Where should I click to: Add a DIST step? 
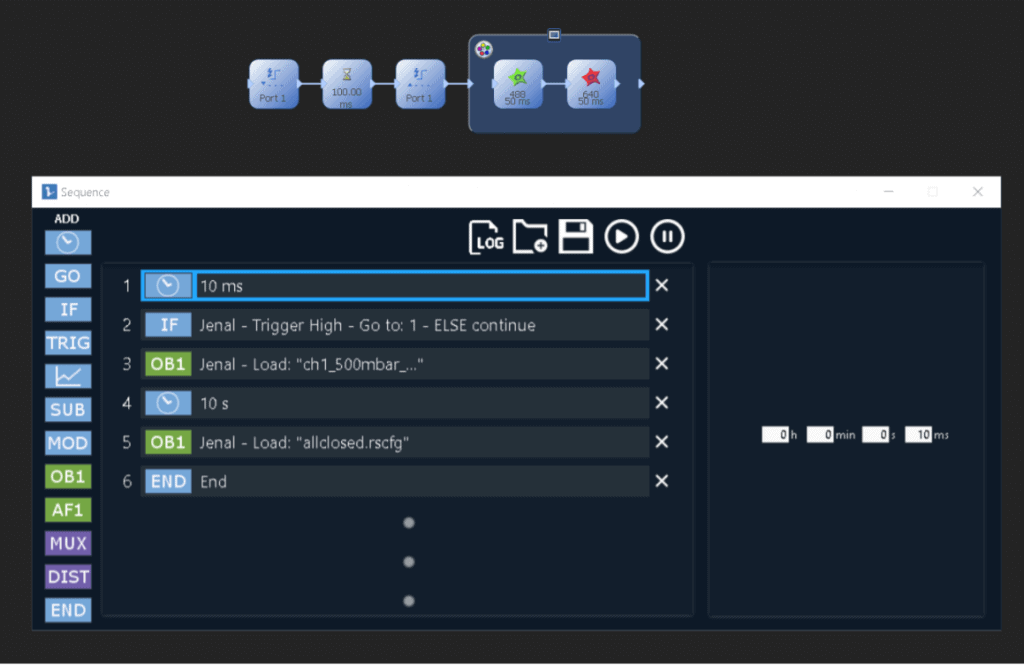pyautogui.click(x=68, y=577)
